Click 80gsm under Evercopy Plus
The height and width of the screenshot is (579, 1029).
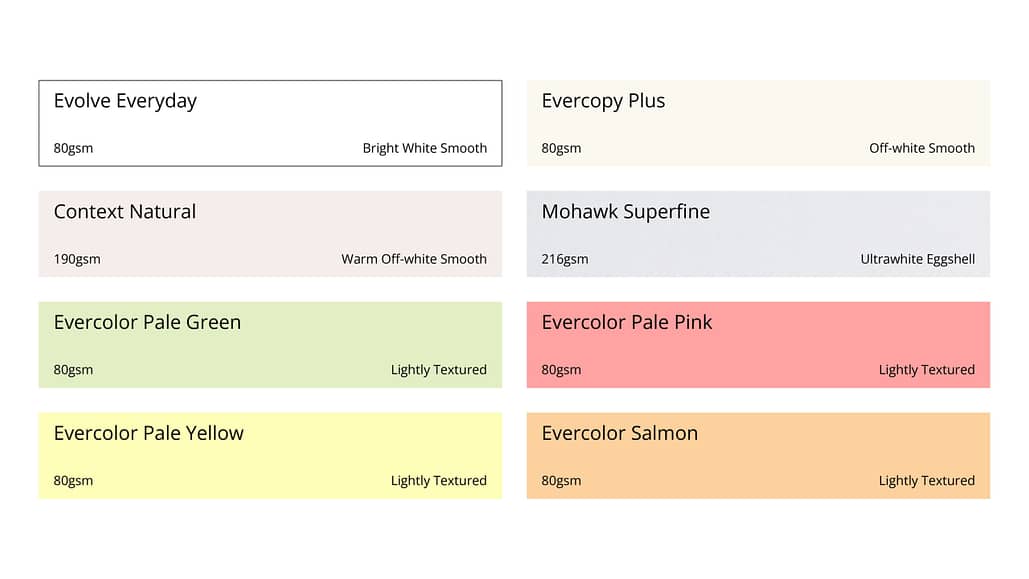[x=561, y=148]
